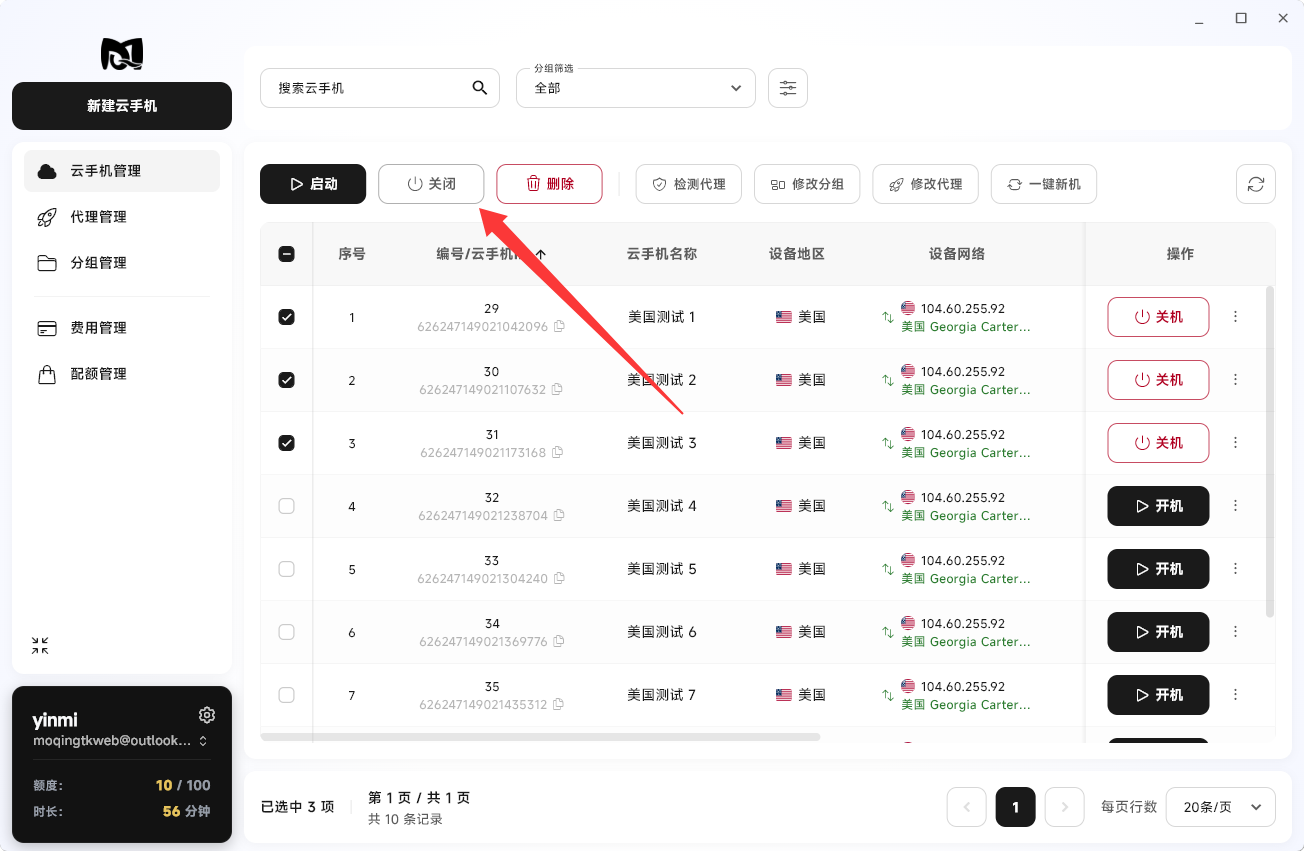This screenshot has width=1304, height=851.
Task: Click the 新建云手机 button
Action: (x=122, y=106)
